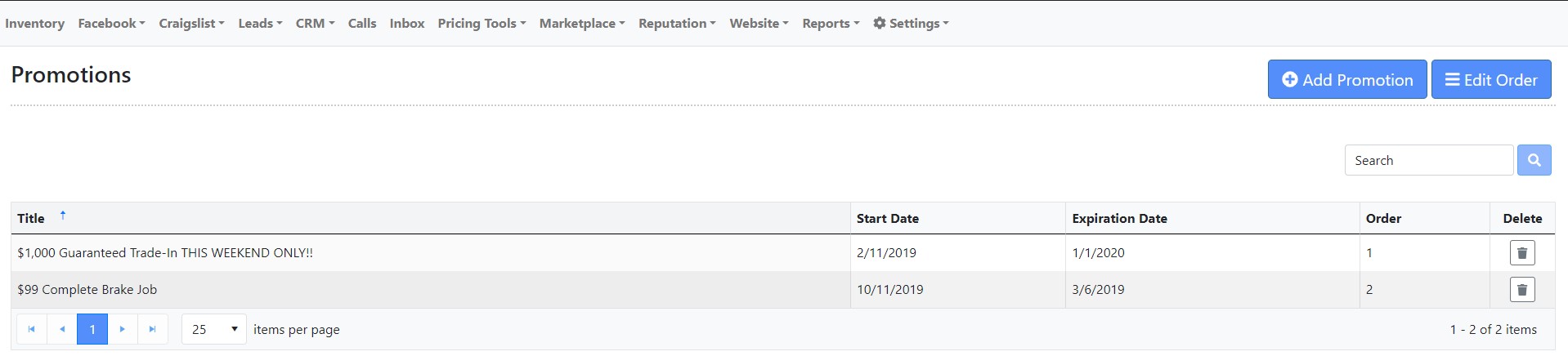Delete the $99 Complete Brake Job promotion
The width and height of the screenshot is (1568, 356).
[x=1521, y=290]
